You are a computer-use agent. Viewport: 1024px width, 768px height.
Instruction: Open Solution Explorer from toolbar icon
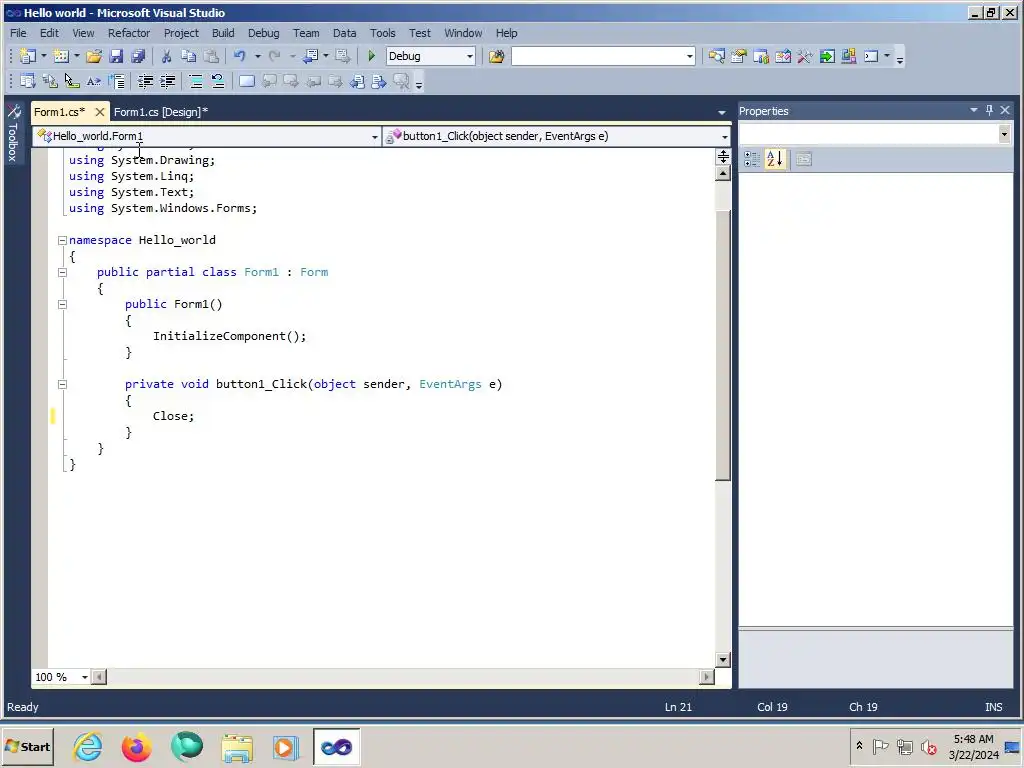[x=716, y=56]
